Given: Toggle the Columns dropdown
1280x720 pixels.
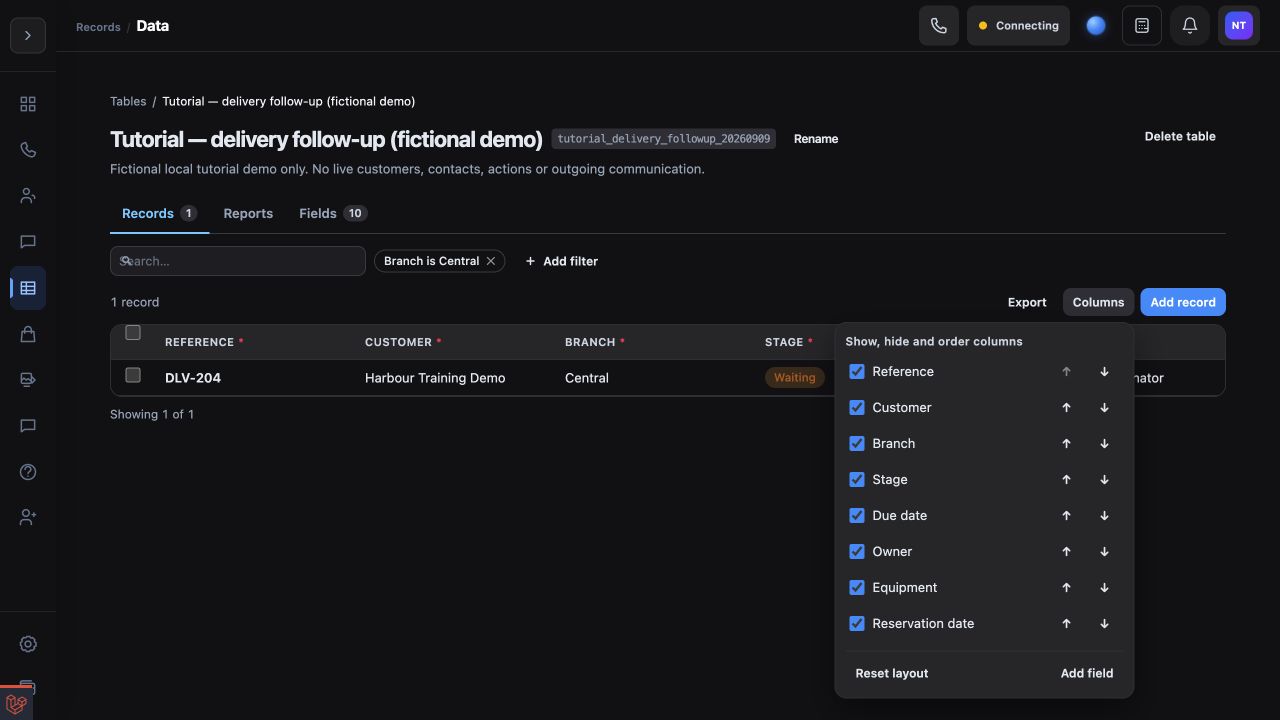Looking at the screenshot, I should (x=1098, y=302).
